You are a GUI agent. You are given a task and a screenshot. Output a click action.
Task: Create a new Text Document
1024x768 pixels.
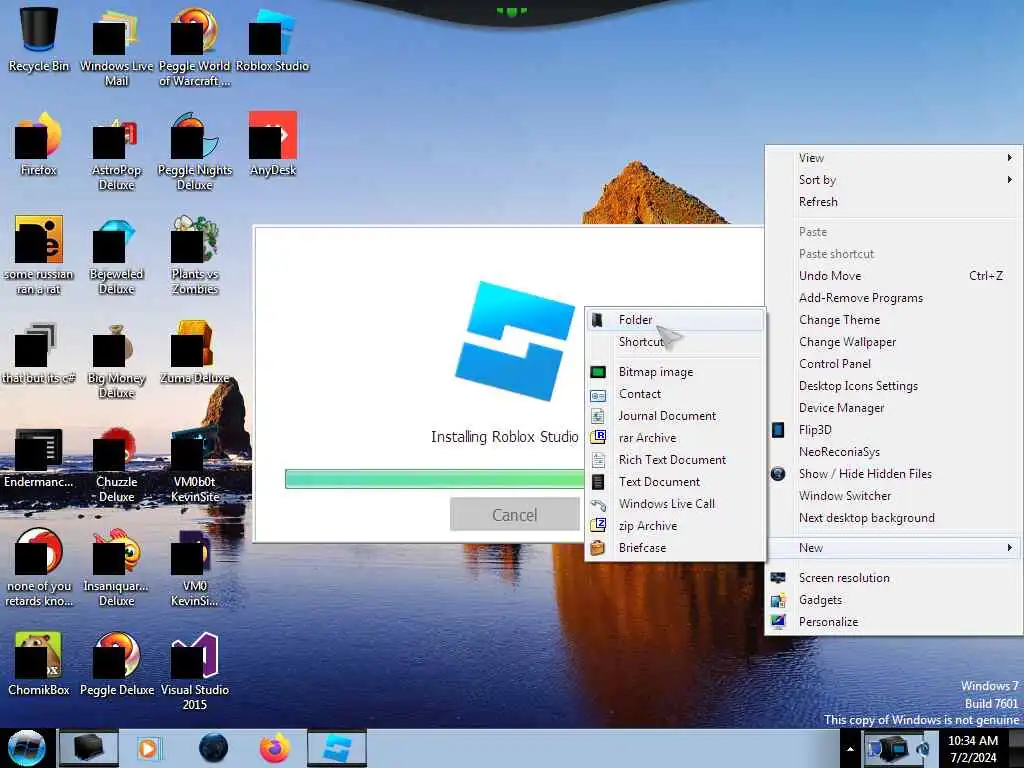coord(675,482)
